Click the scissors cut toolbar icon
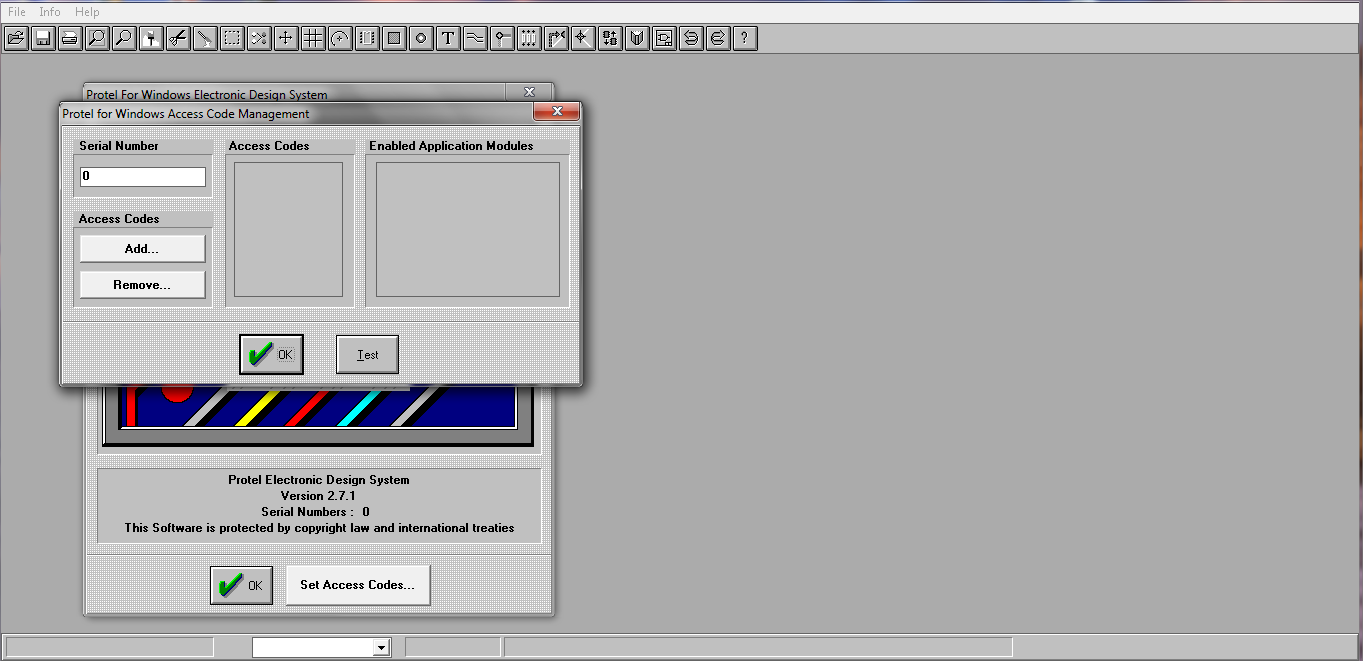 coord(177,38)
